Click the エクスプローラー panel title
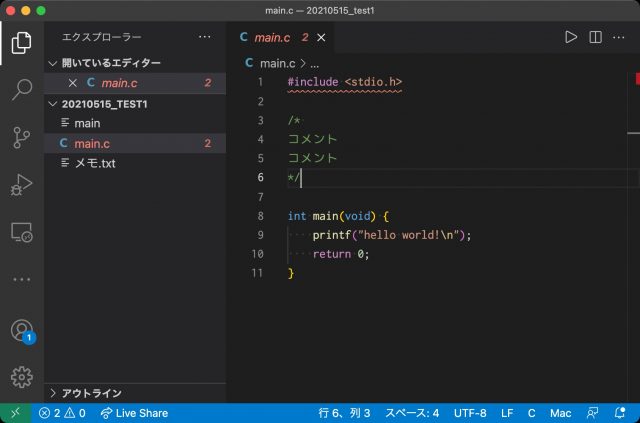This screenshot has width=640, height=423. click(x=102, y=37)
